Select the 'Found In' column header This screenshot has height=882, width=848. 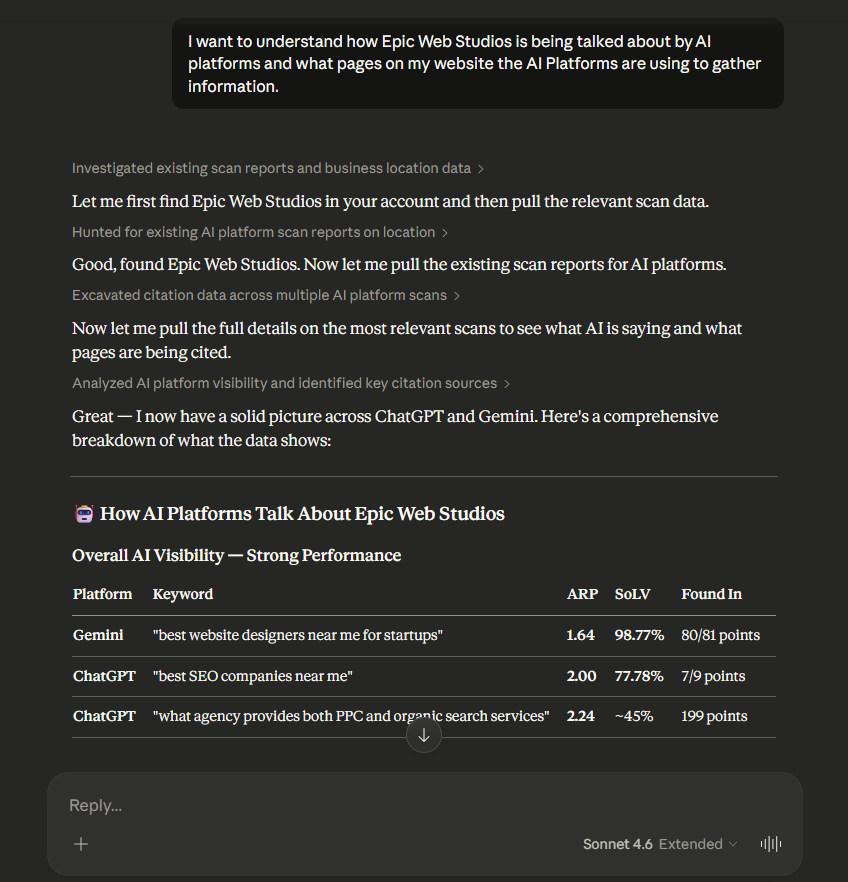[x=711, y=594]
